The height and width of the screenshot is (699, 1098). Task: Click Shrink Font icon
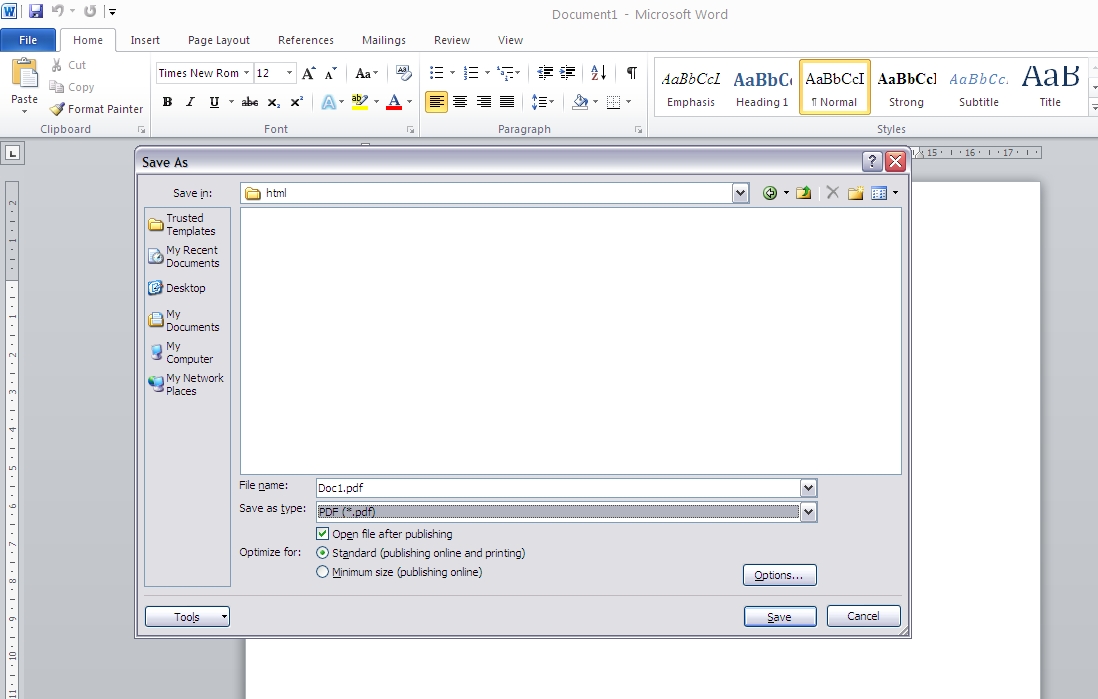(331, 73)
